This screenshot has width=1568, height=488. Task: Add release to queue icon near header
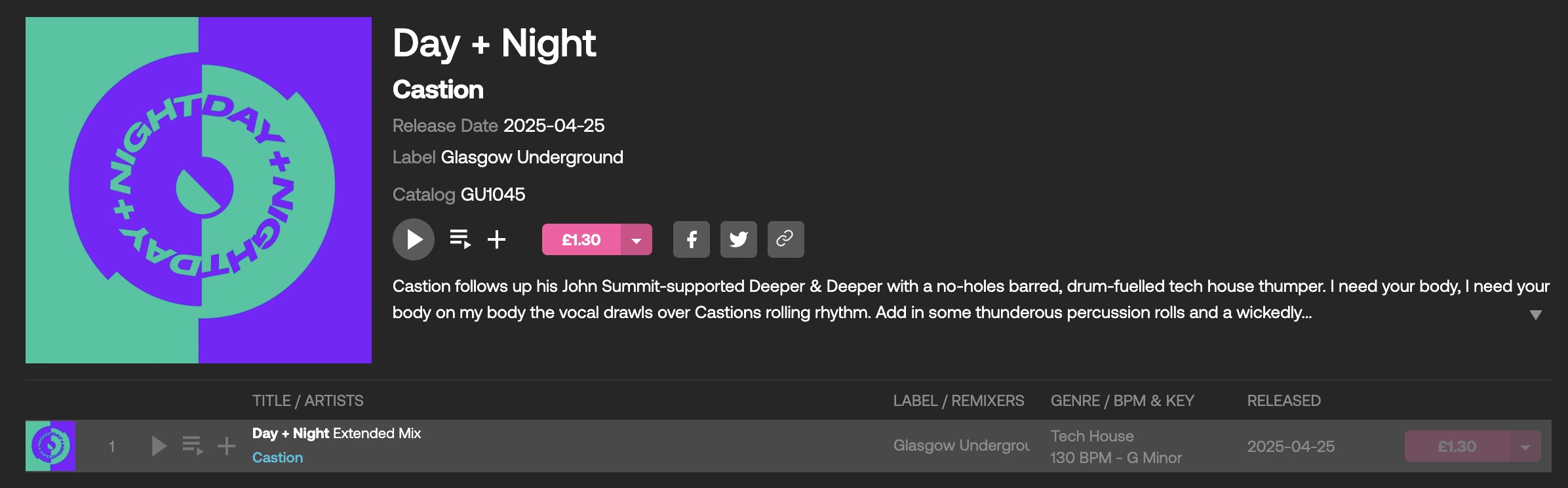(x=460, y=239)
